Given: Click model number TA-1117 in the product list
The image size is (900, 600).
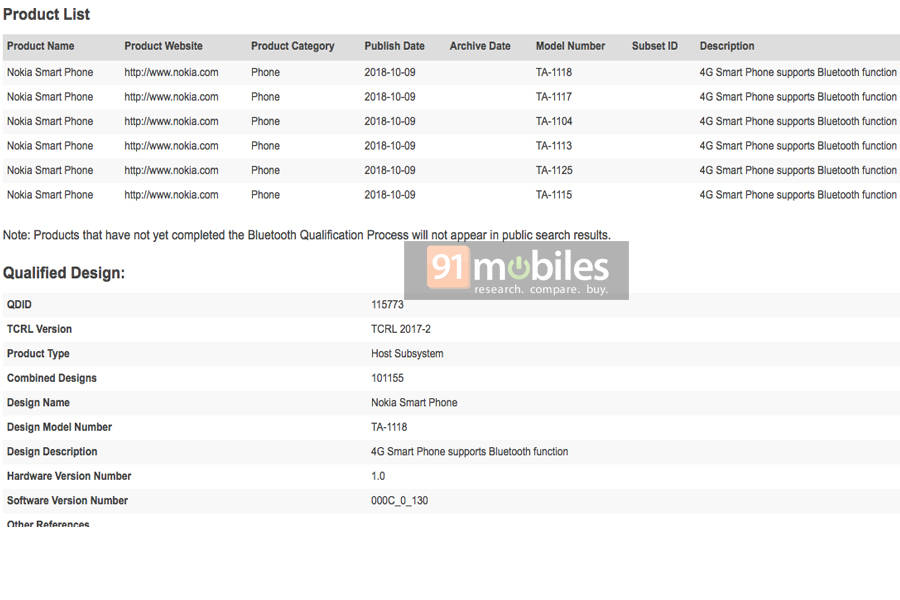Looking at the screenshot, I should [554, 97].
